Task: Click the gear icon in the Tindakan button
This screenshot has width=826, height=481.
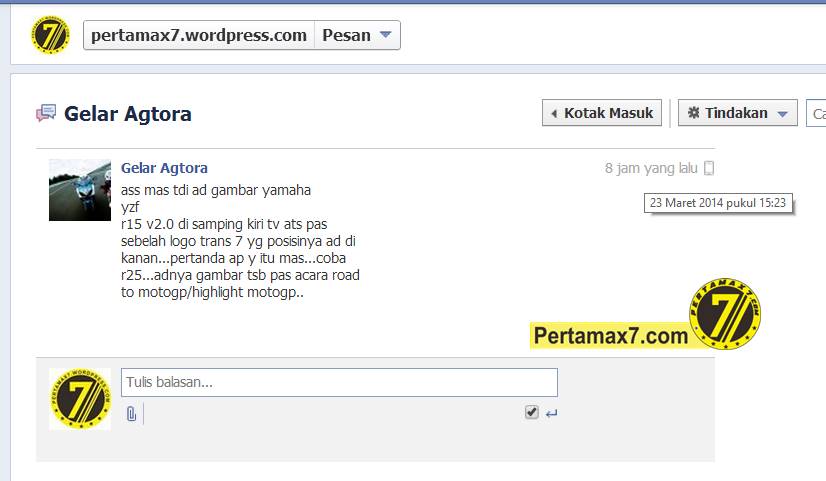Action: point(692,113)
